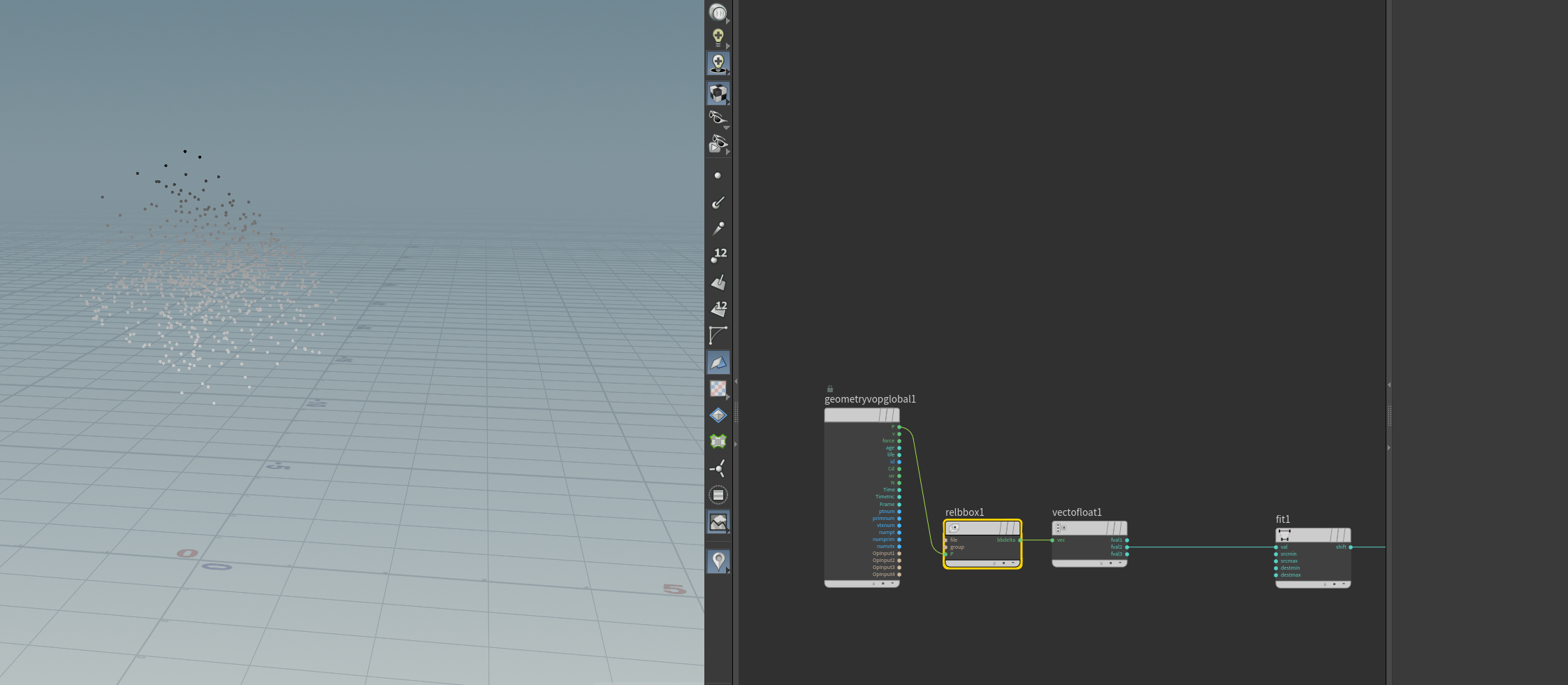Click the vectofloat1 node header icon
This screenshot has width=1568, height=685.
[x=1059, y=528]
